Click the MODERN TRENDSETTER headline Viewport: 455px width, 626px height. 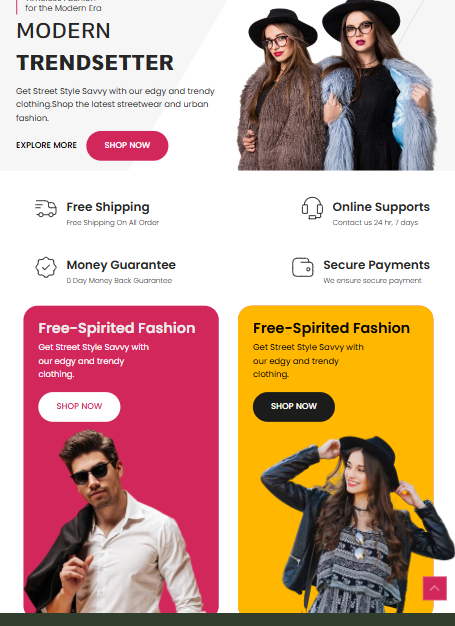(95, 47)
